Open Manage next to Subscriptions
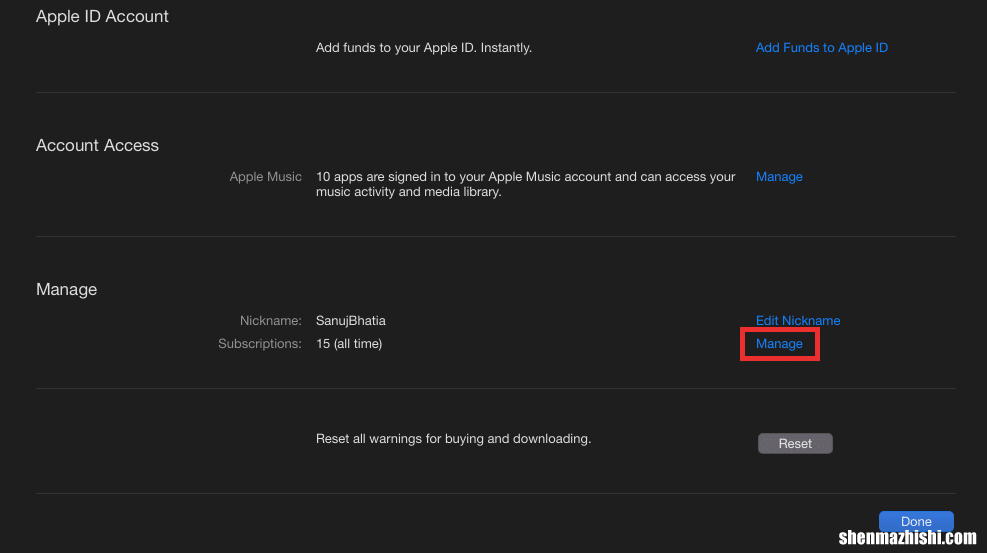Screen dimensions: 987x553 click(779, 344)
